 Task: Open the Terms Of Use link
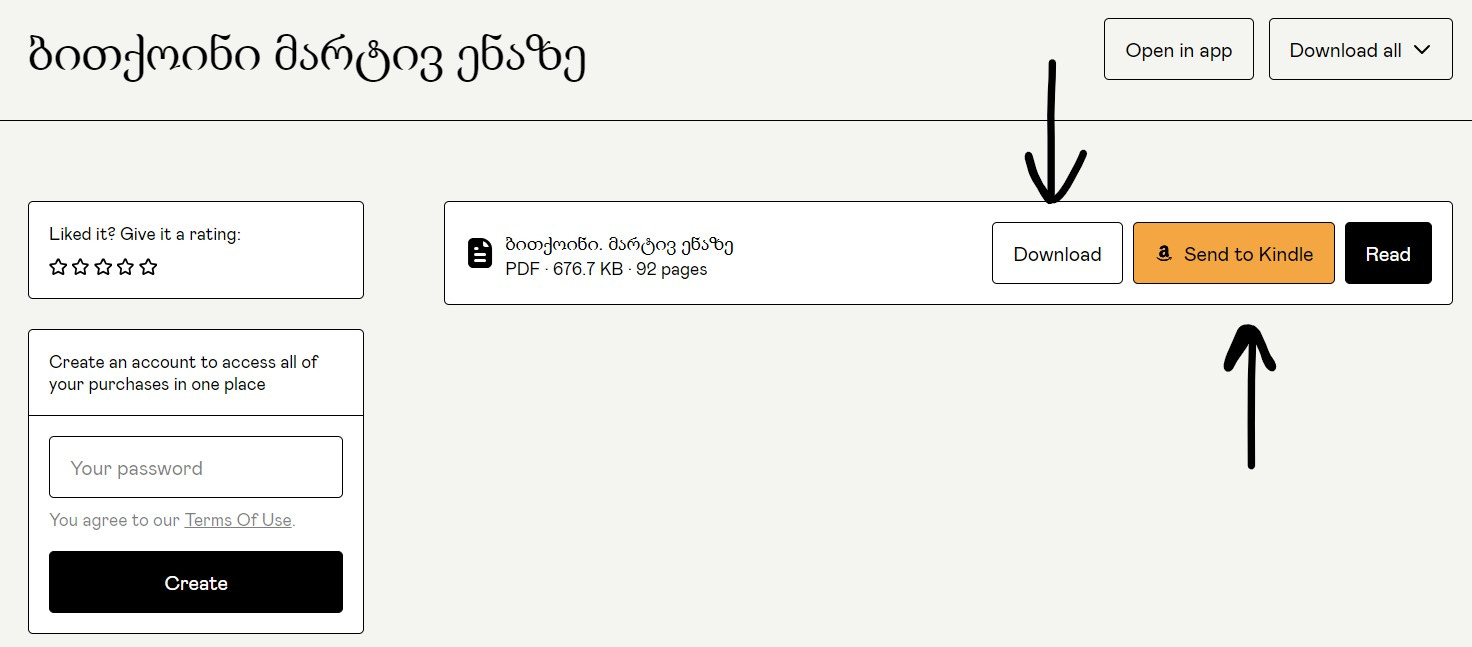[x=238, y=520]
